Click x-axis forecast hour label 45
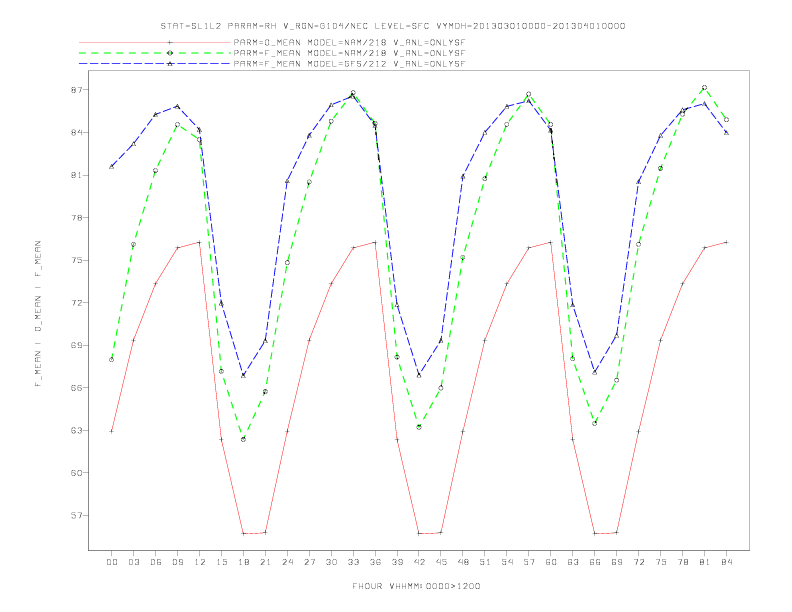Image resolution: width=792 pixels, height=612 pixels. (441, 562)
